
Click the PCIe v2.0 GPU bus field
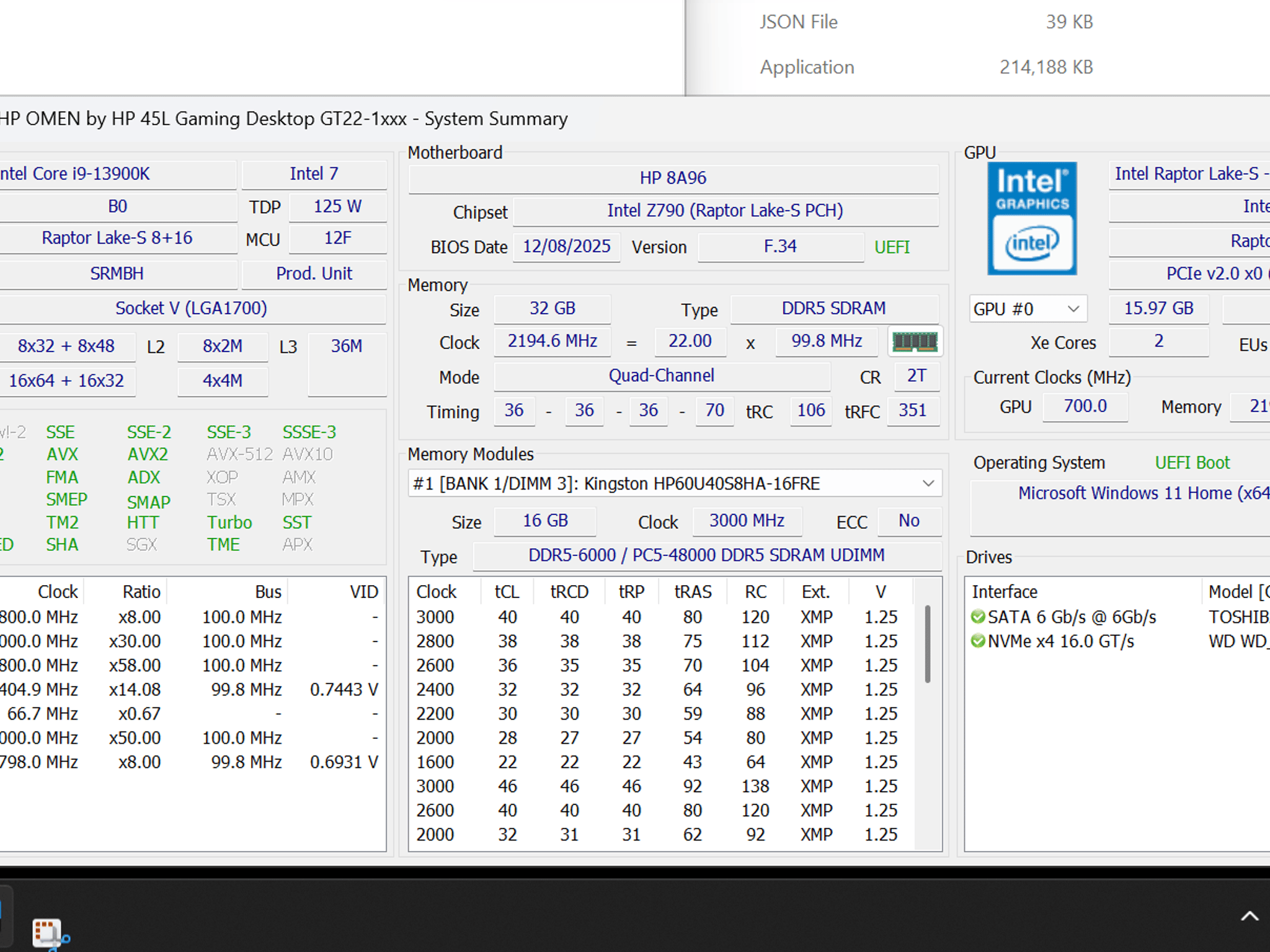pyautogui.click(x=1189, y=273)
